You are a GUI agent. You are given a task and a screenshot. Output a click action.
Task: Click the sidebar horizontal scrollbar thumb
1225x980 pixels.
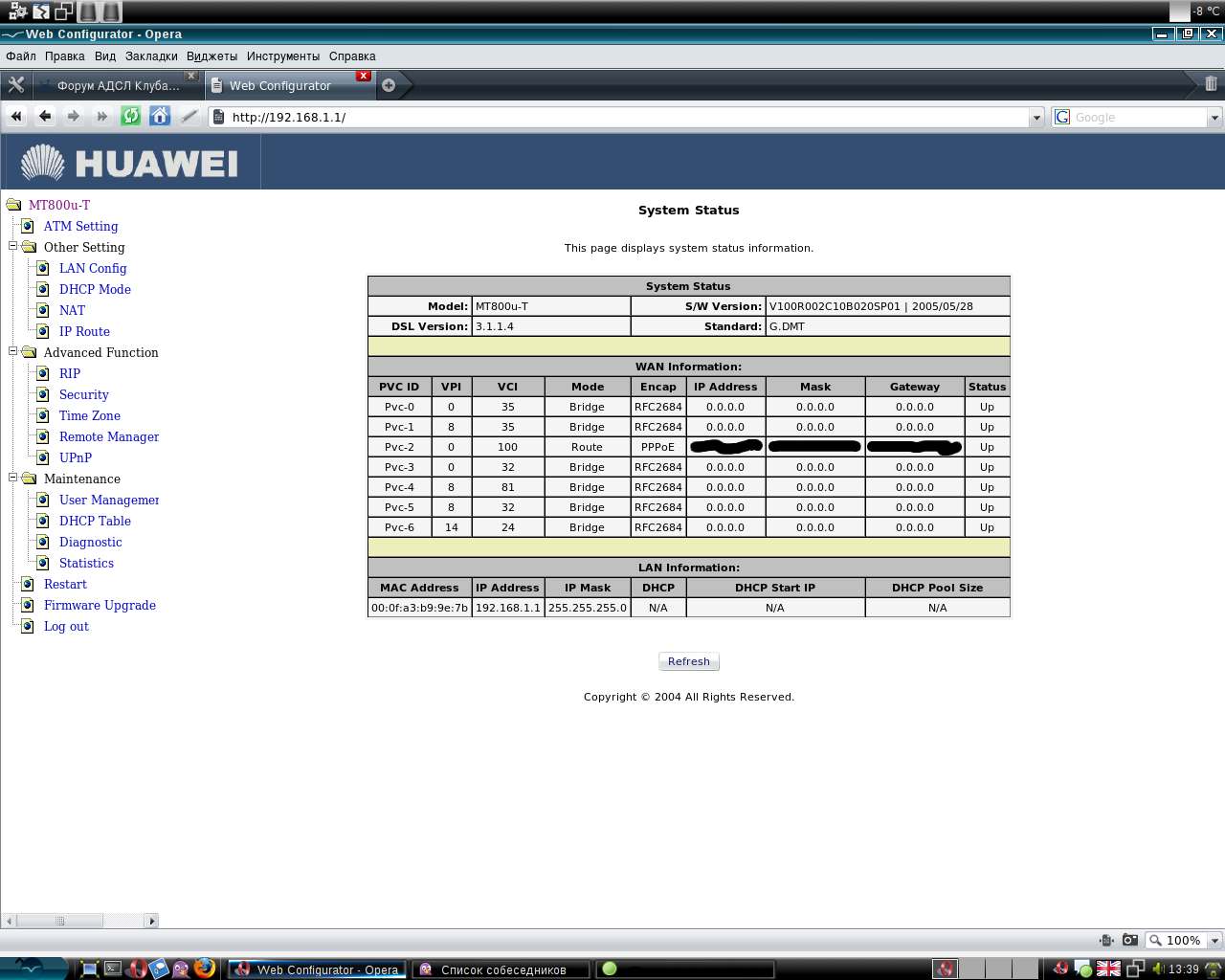59,921
